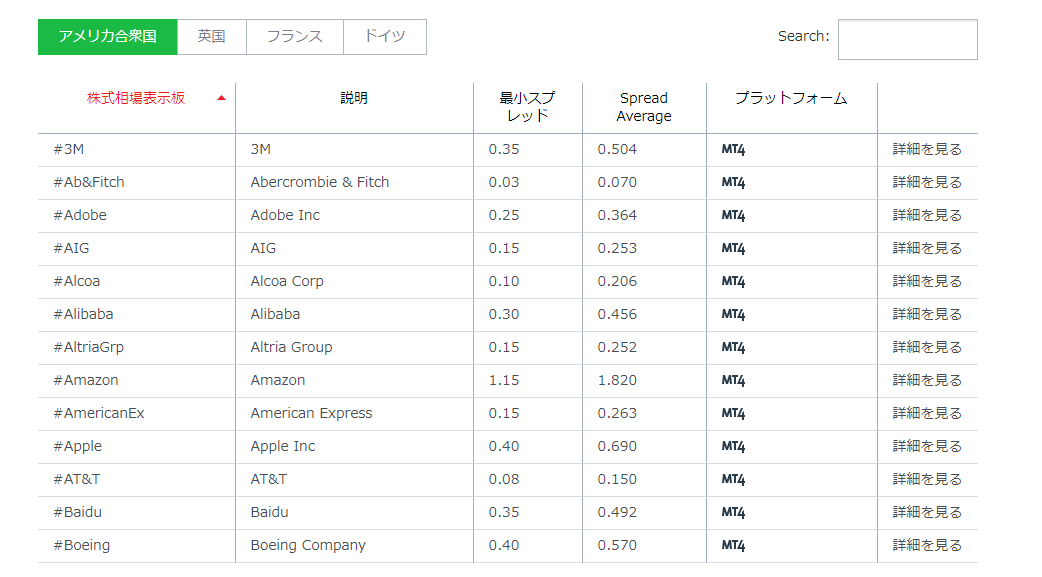
Task: Click MT4 icon in Adobe Inc row
Action: pos(733,215)
